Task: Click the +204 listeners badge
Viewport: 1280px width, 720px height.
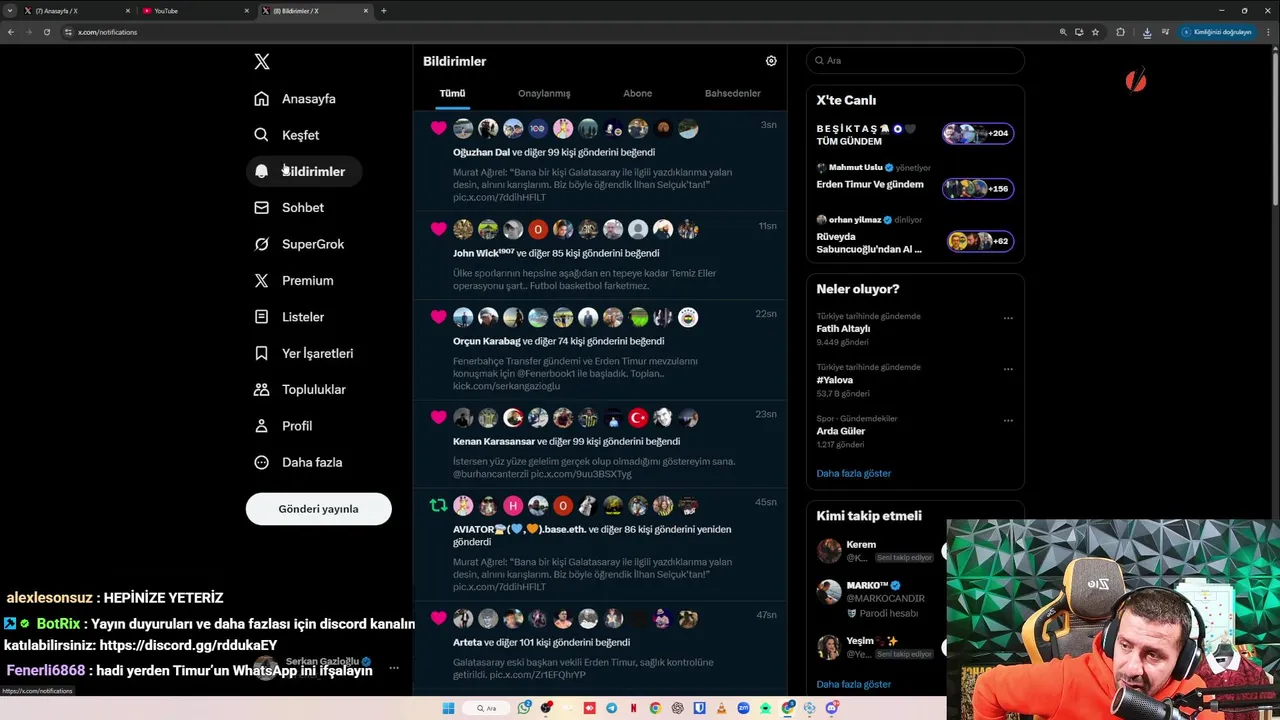Action: tap(978, 133)
